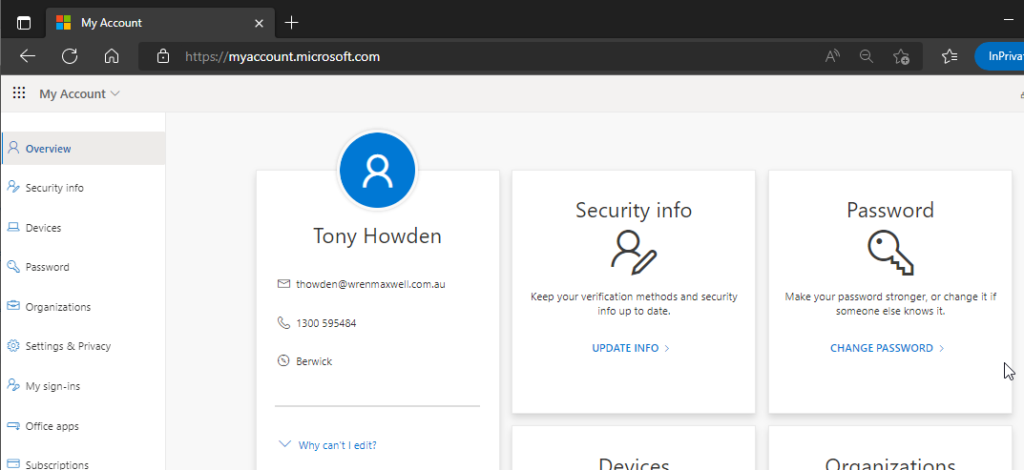
Task: Click the Tony Howden profile avatar
Action: tap(377, 170)
